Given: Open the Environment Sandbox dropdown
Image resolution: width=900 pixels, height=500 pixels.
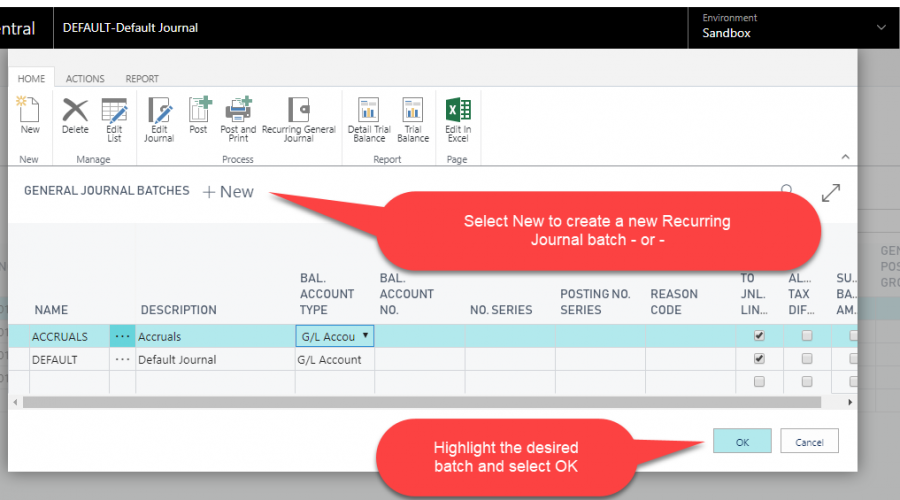Looking at the screenshot, I should click(881, 27).
